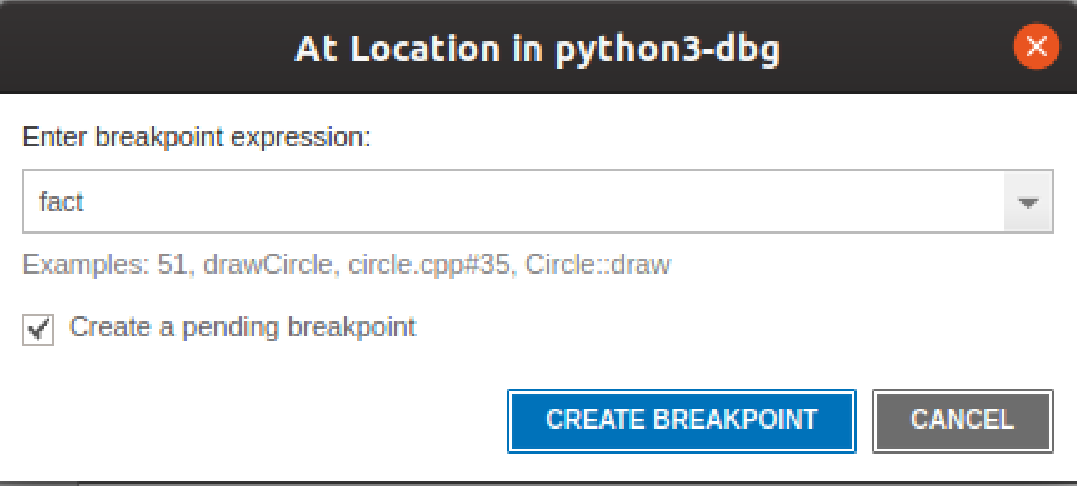
Task: Click the "circle.cpp#35" example text
Action: (x=430, y=265)
